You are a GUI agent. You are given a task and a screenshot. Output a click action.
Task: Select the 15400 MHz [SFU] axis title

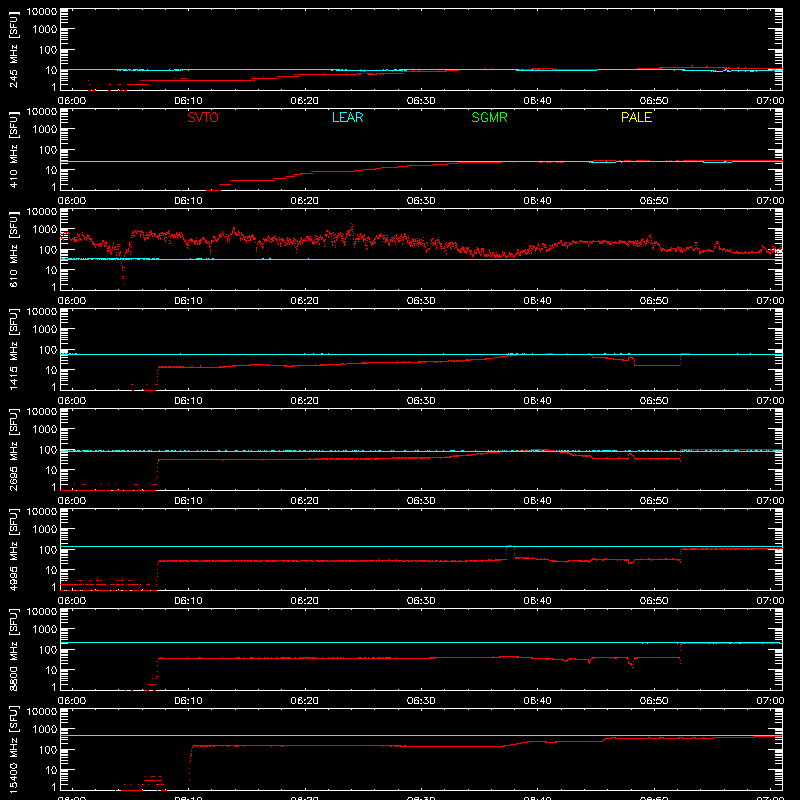14,750
